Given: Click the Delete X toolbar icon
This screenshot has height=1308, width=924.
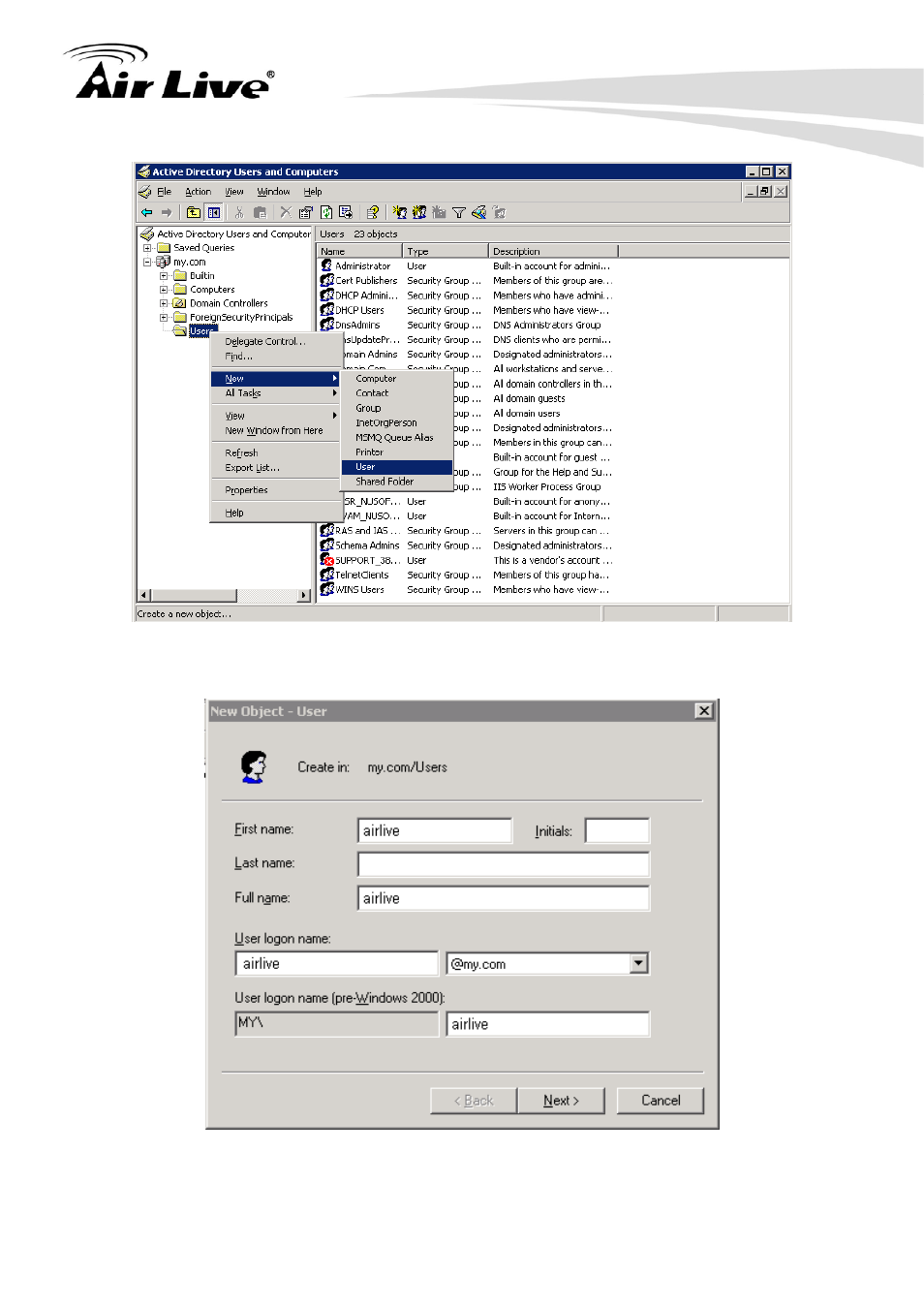Looking at the screenshot, I should [x=285, y=212].
